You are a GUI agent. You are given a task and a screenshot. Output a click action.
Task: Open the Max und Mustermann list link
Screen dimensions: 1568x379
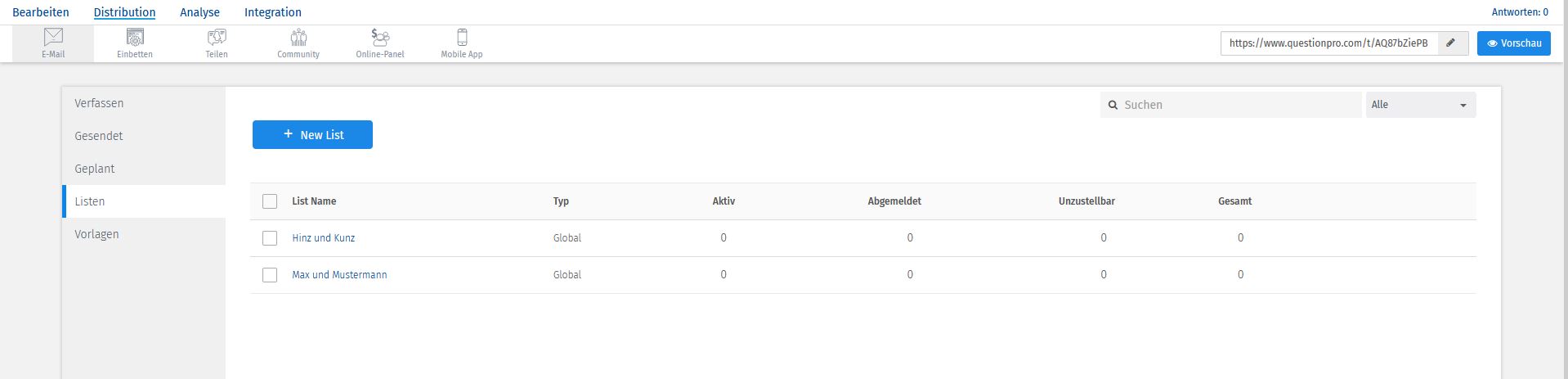click(339, 275)
